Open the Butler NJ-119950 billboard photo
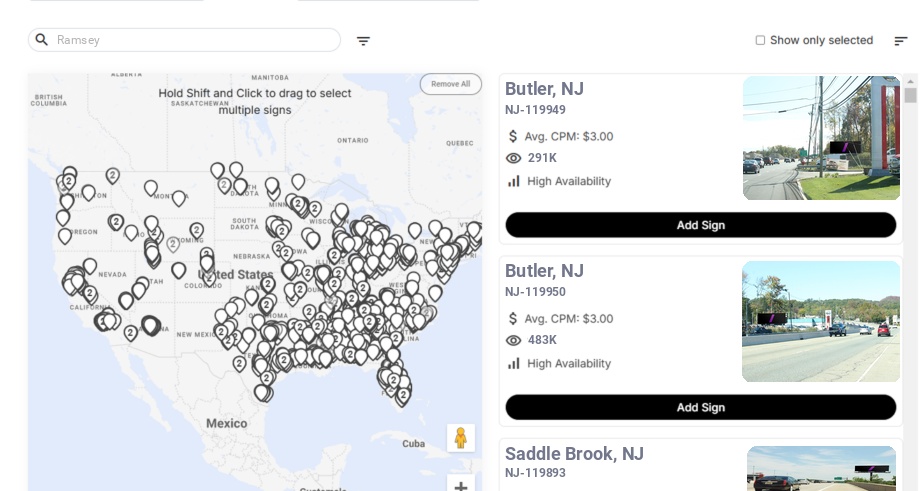Image resolution: width=920 pixels, height=491 pixels. 821,321
